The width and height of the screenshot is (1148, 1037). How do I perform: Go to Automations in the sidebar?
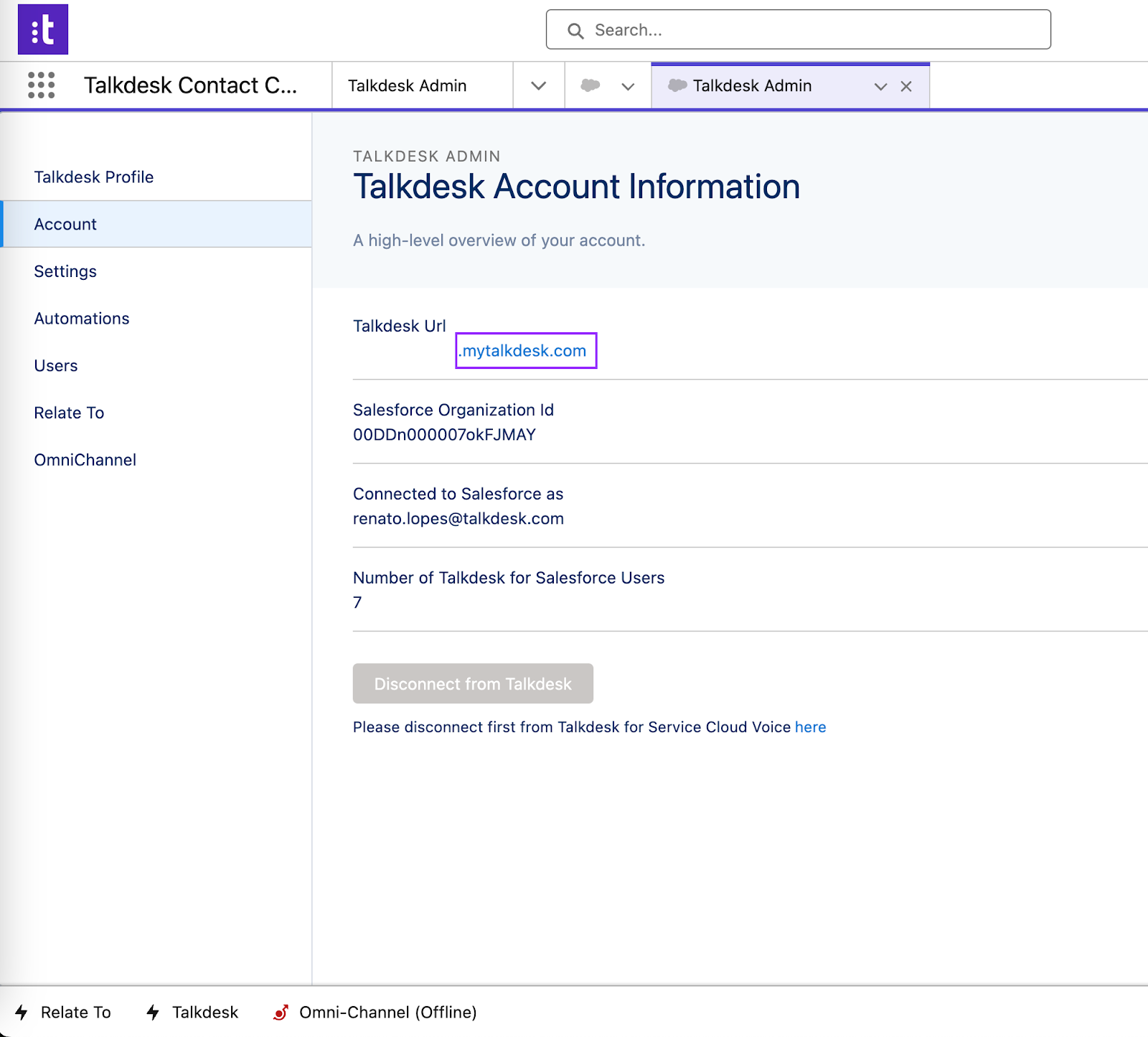click(156, 319)
